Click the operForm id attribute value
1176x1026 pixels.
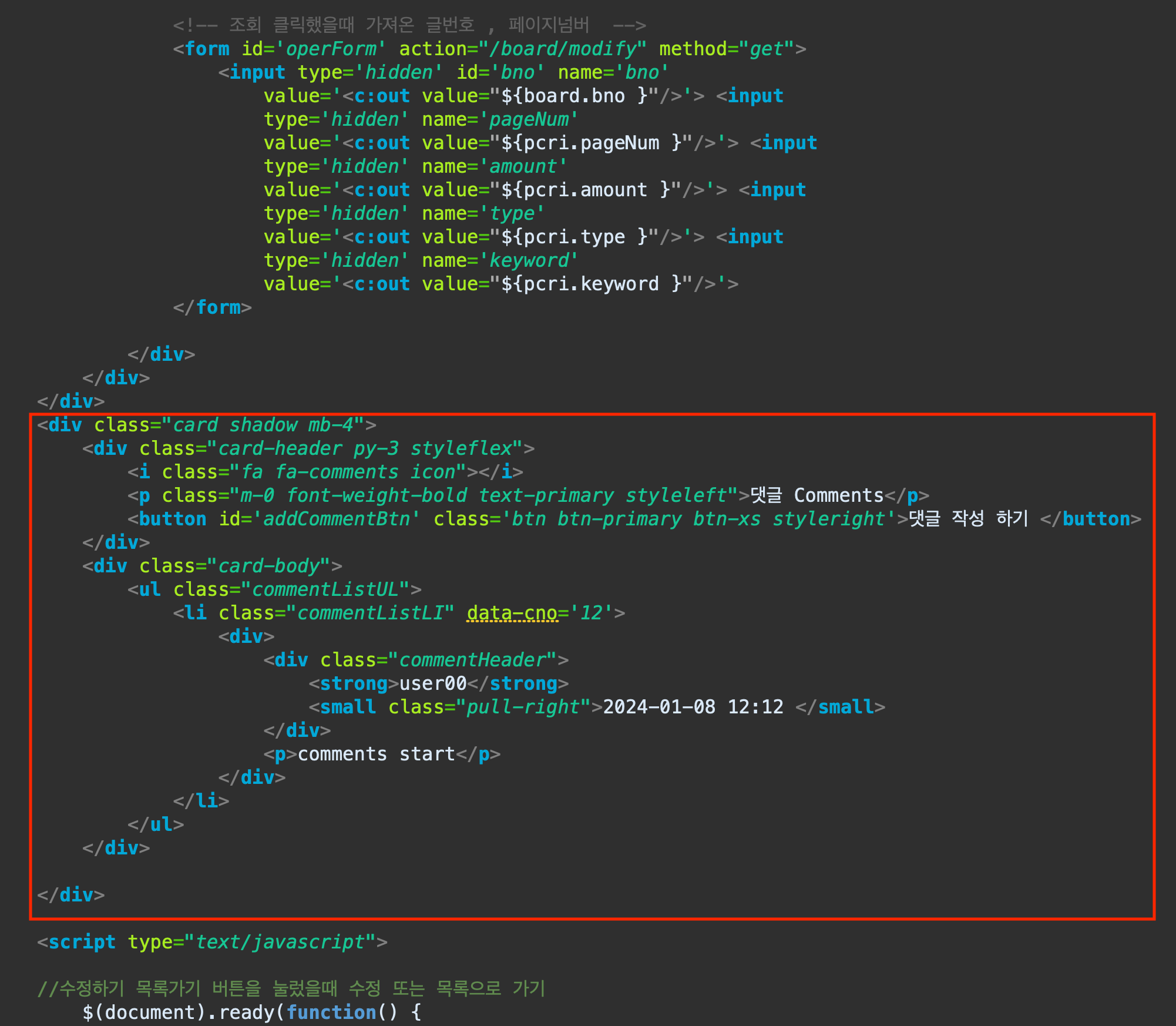(331, 49)
